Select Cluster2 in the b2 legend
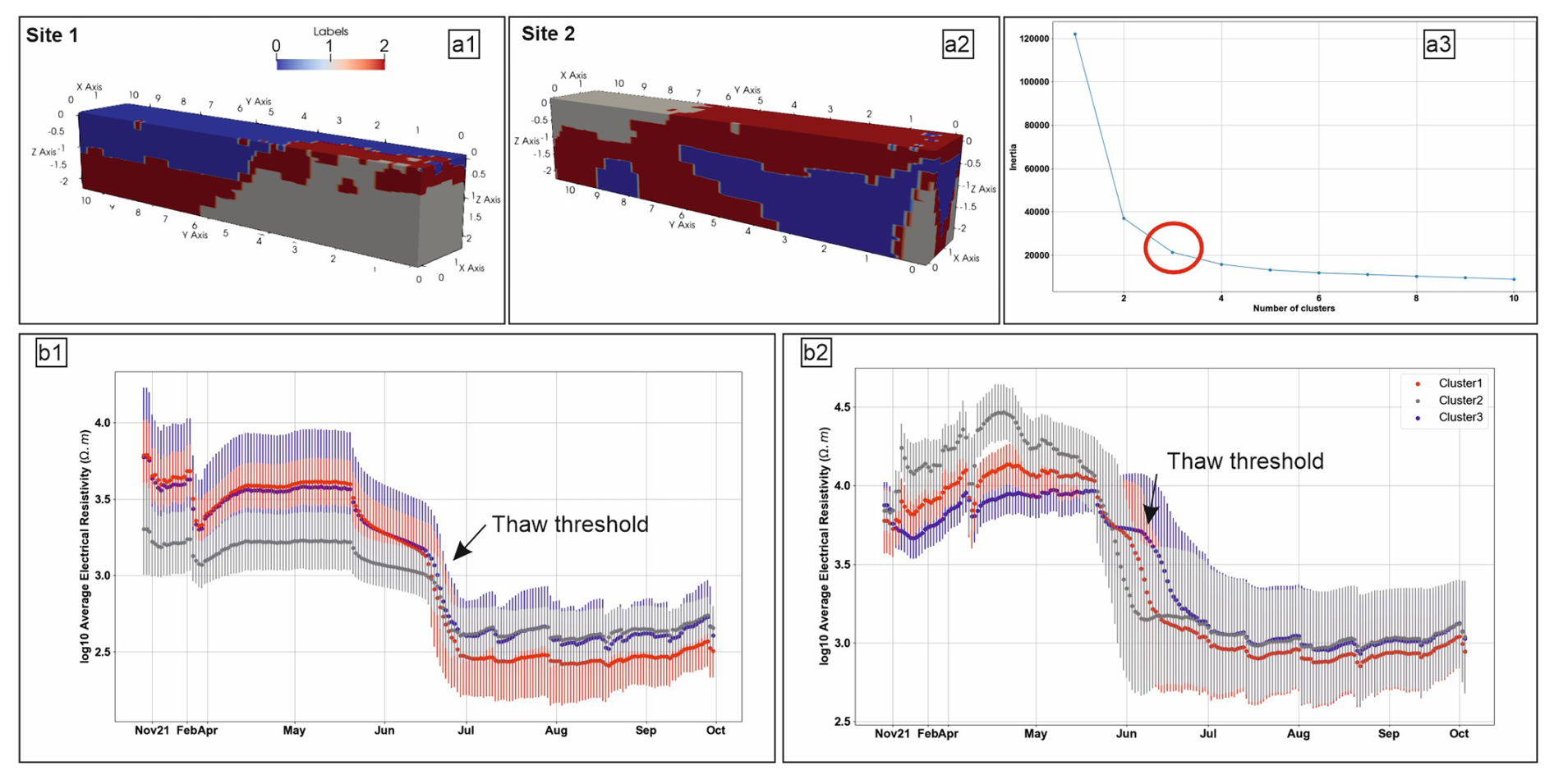The height and width of the screenshot is (784, 1554). (x=1460, y=401)
